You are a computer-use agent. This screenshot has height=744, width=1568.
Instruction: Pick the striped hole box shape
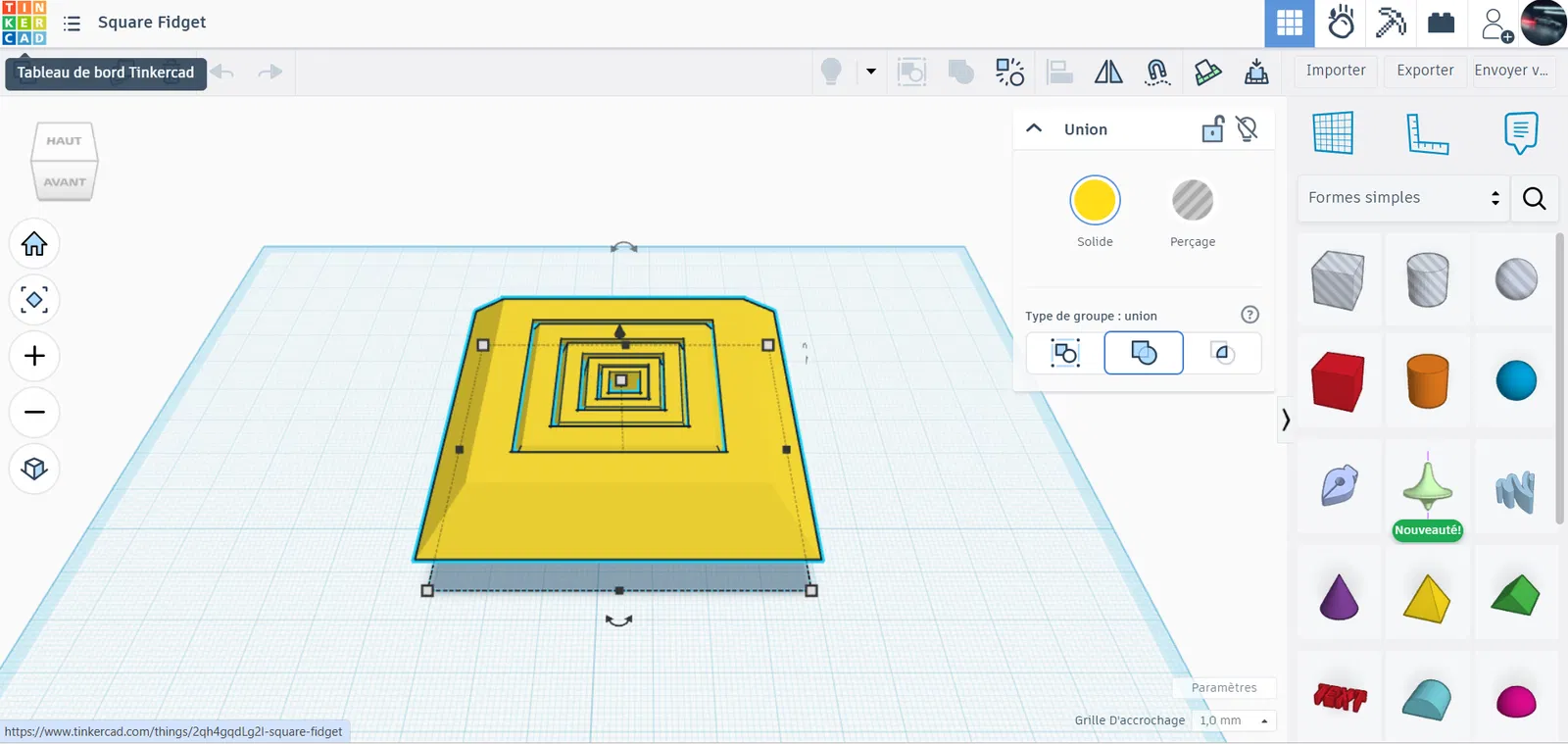point(1339,280)
